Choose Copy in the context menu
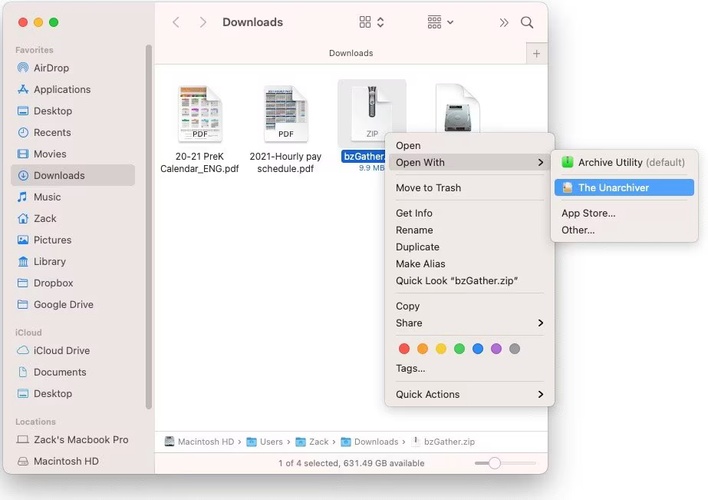The width and height of the screenshot is (708, 500). tap(470, 306)
